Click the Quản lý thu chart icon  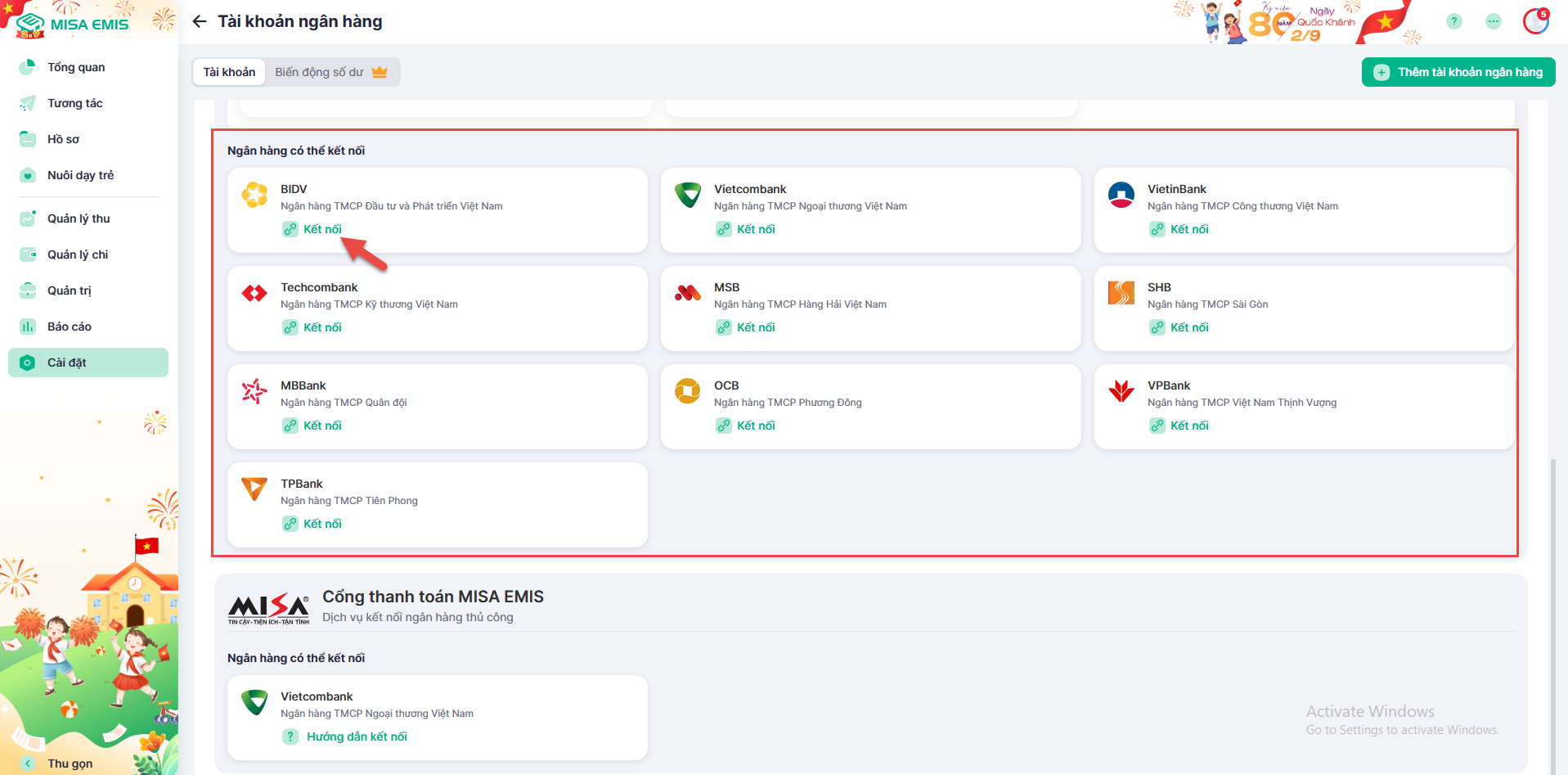point(28,219)
